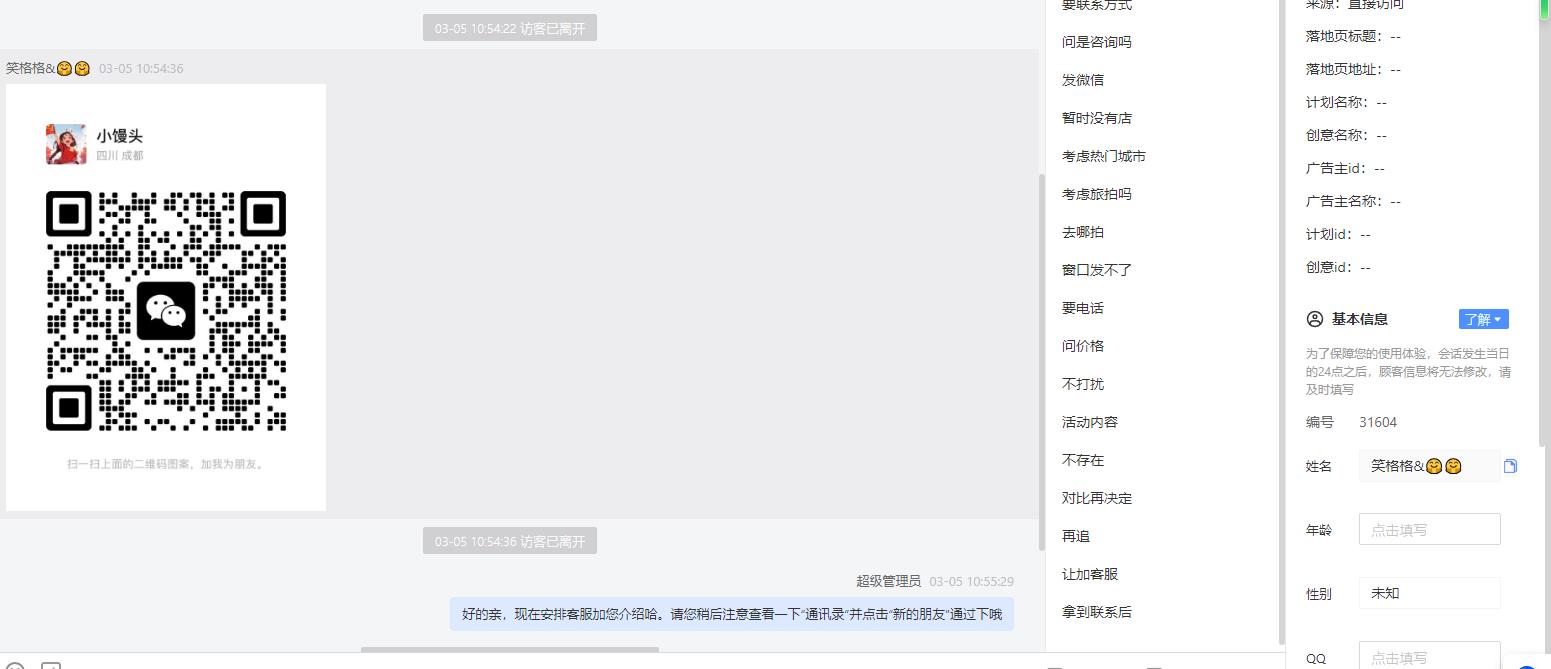The image size is (1551, 669).
Task: Select quick reply 让加客服
Action: click(1089, 574)
